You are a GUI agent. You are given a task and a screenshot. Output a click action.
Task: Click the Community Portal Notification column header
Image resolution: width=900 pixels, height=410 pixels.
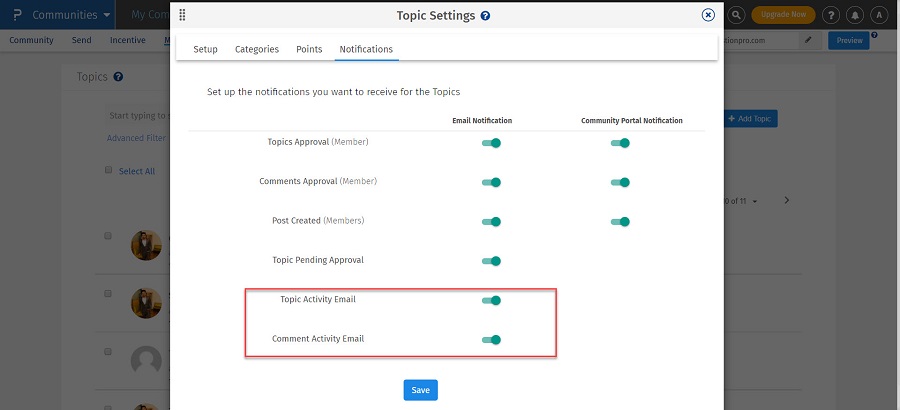click(x=632, y=121)
